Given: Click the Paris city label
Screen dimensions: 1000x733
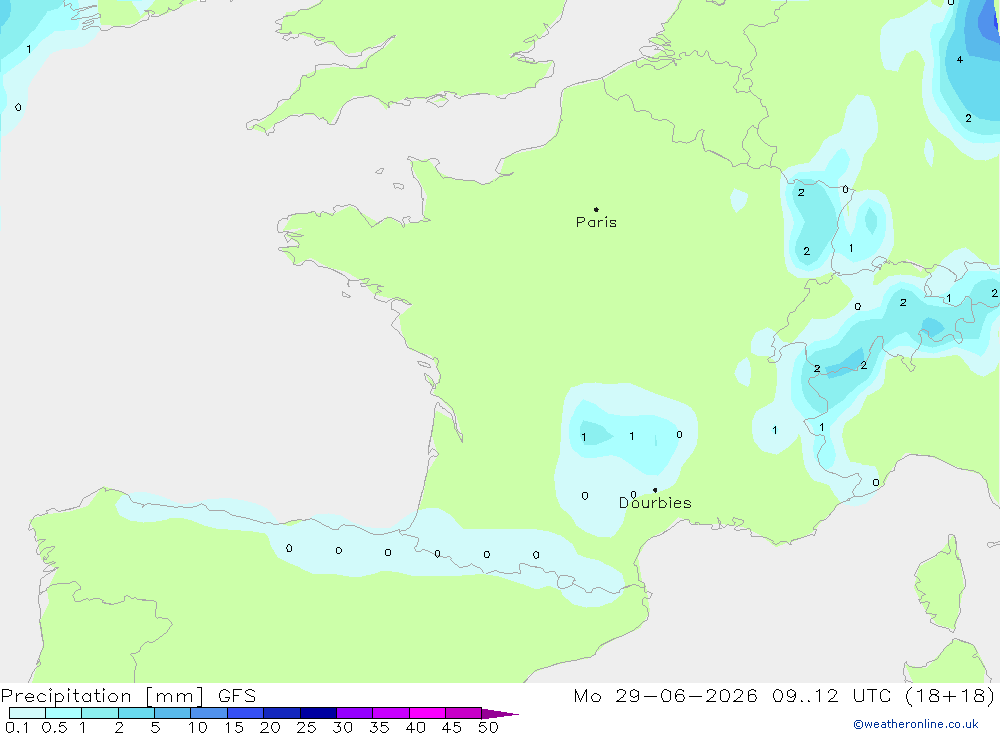Looking at the screenshot, I should 596,222.
